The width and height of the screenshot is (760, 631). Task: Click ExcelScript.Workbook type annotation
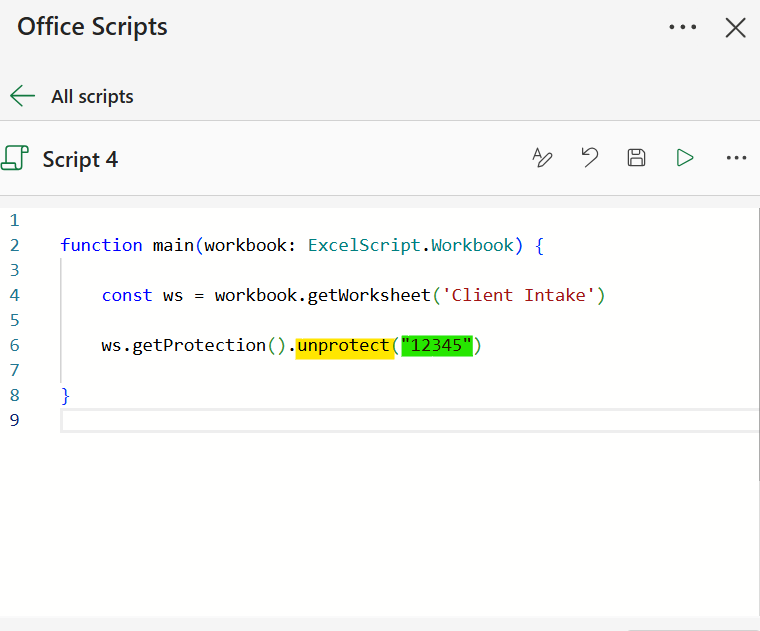tap(411, 245)
